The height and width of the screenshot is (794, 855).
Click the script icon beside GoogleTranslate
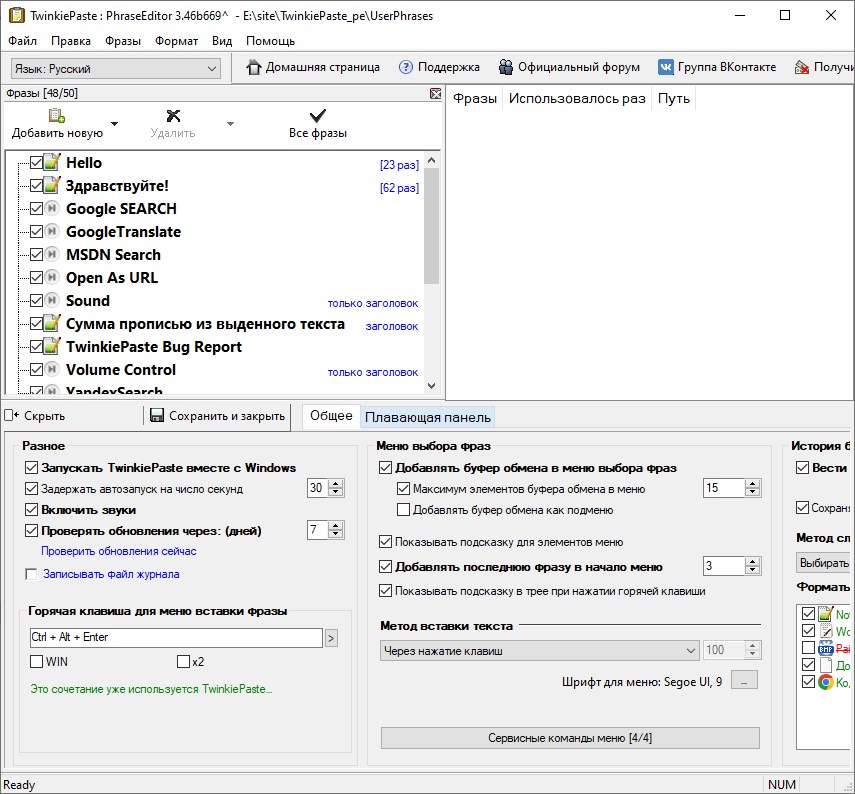(52, 231)
